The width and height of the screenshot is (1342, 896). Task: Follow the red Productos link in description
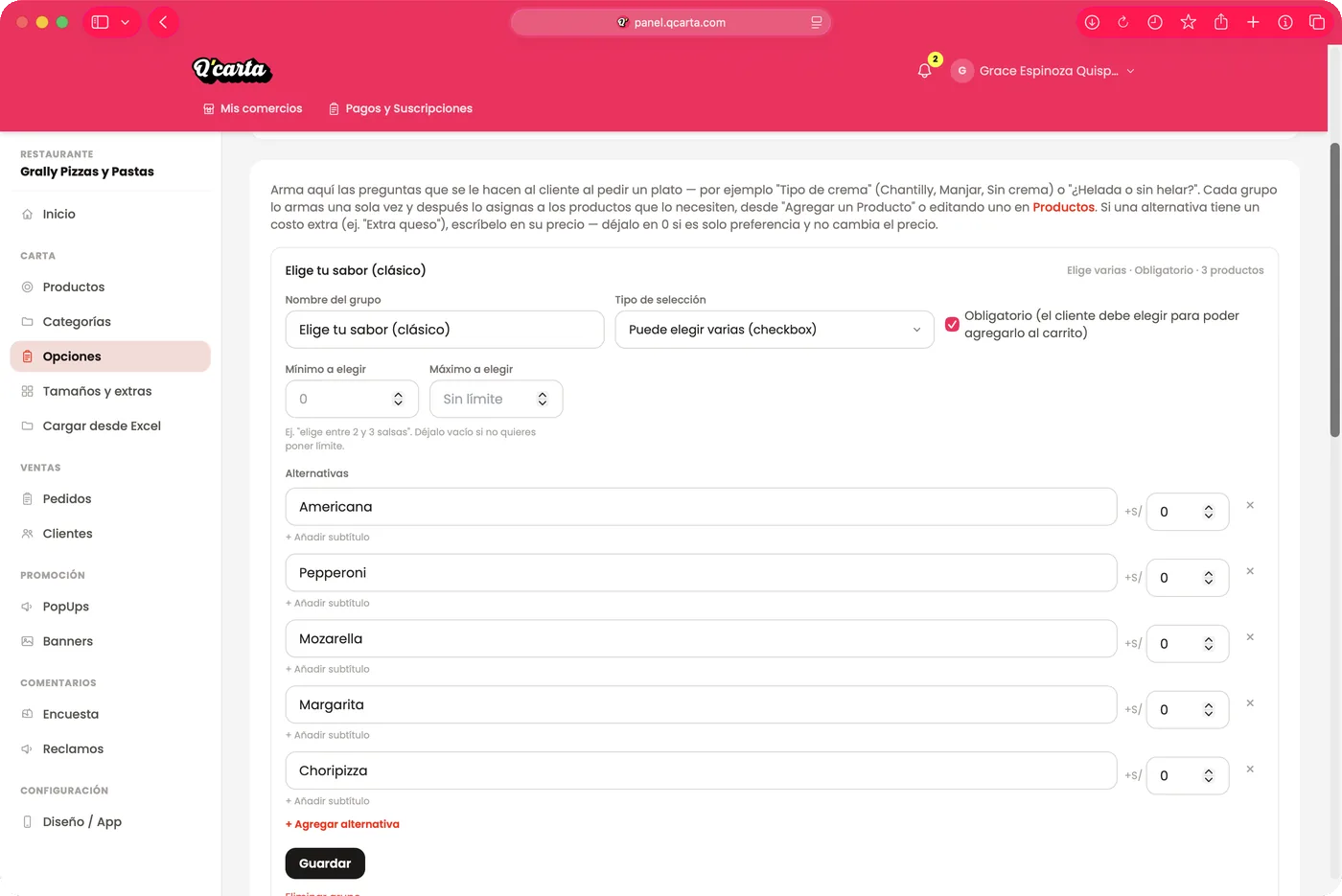[x=1063, y=207]
